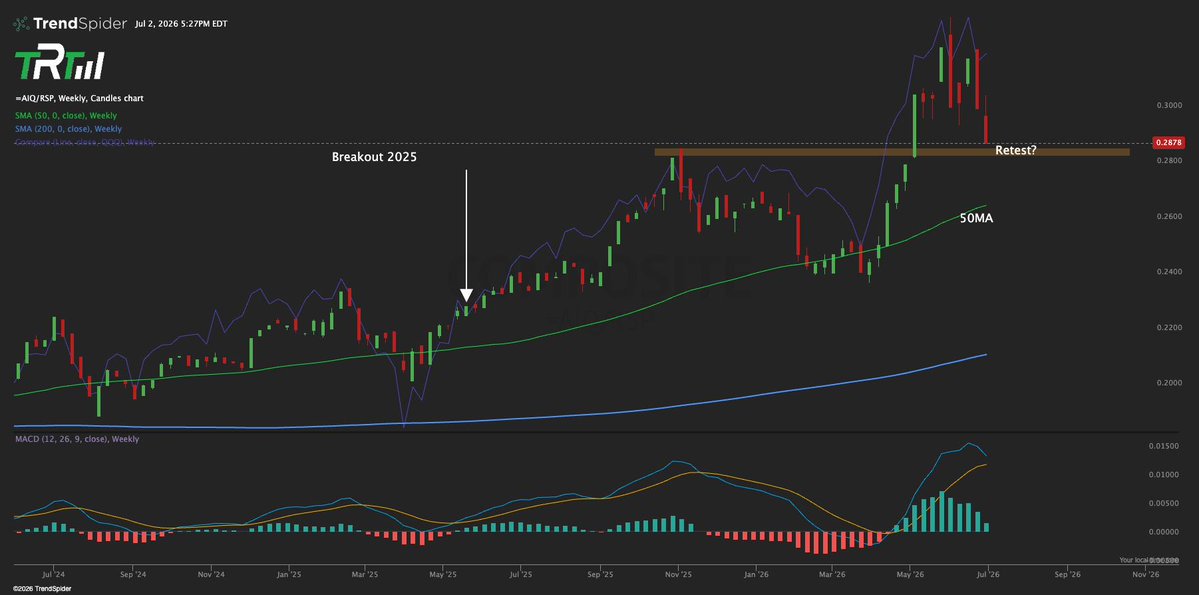Image resolution: width=1199 pixels, height=595 pixels.
Task: Click the Sep '26 date axis label
Action: [1068, 573]
